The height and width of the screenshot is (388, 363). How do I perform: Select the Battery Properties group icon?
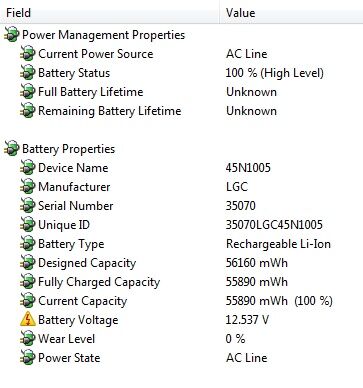pyautogui.click(x=12, y=148)
